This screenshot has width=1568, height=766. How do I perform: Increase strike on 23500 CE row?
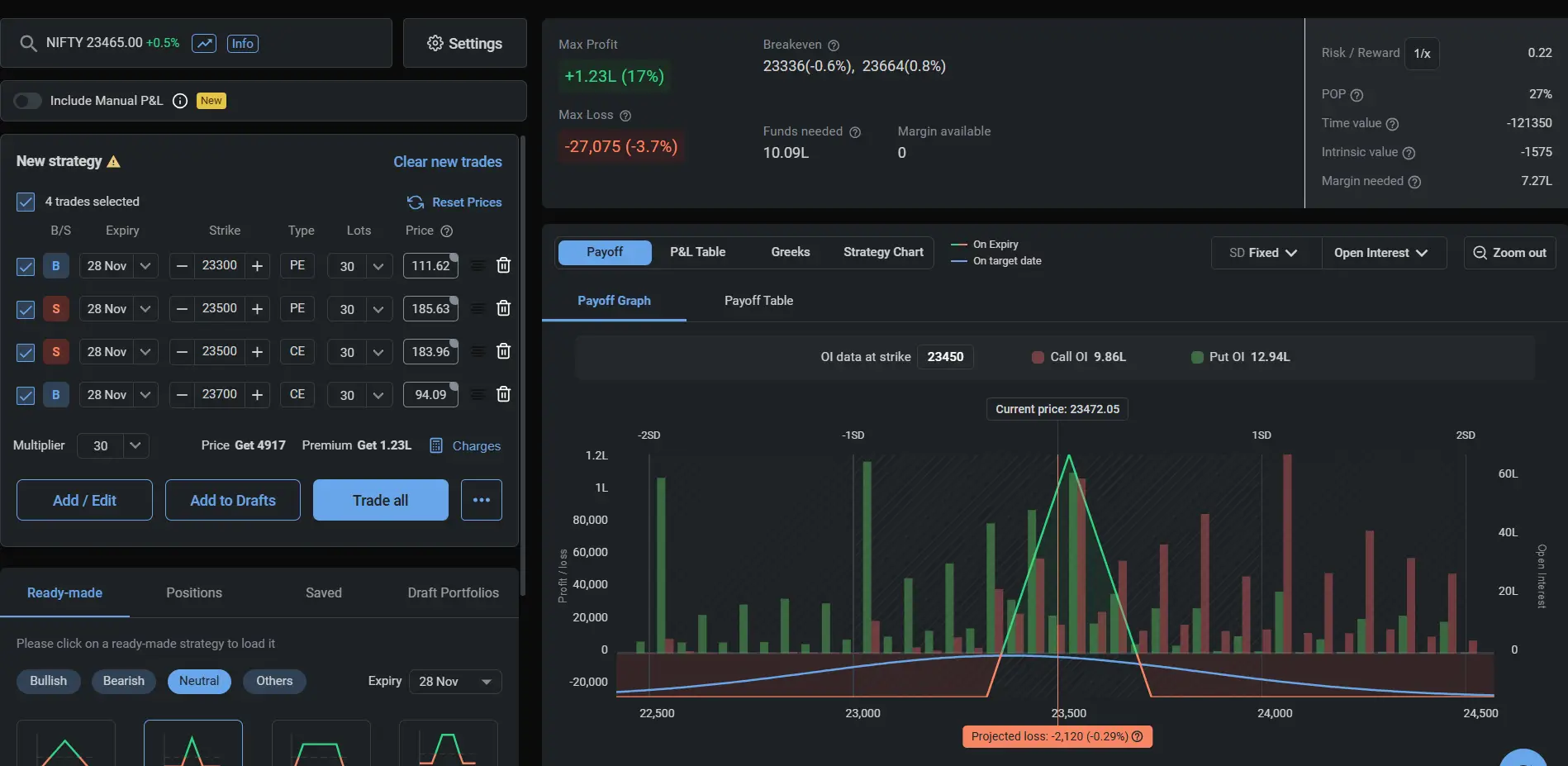(257, 352)
